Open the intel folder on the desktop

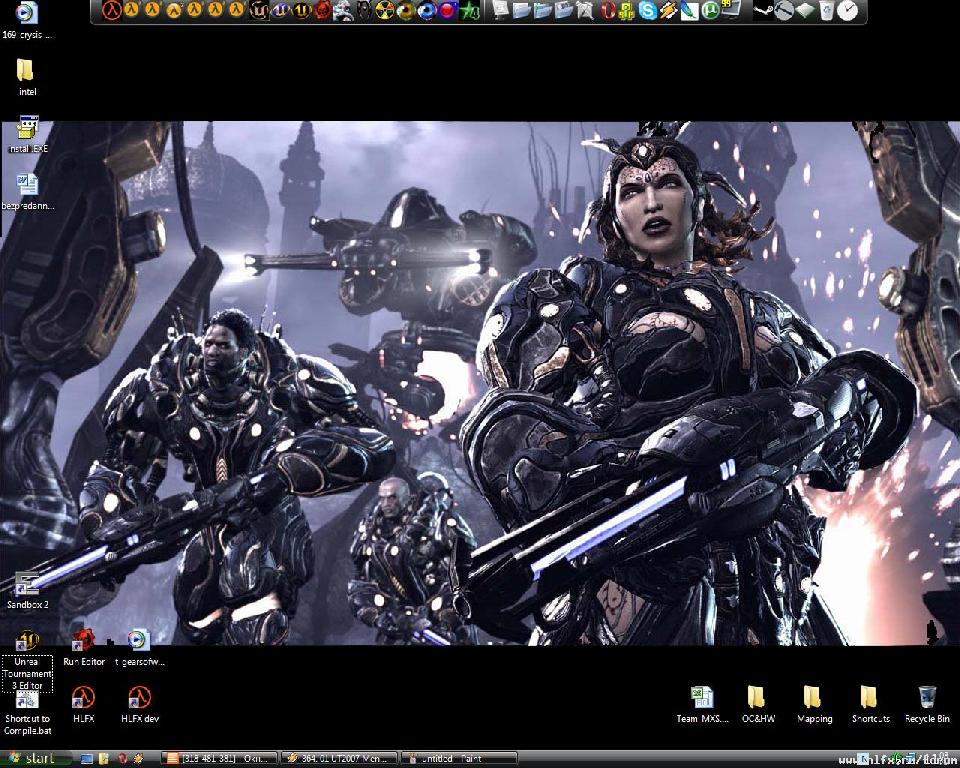click(x=26, y=77)
